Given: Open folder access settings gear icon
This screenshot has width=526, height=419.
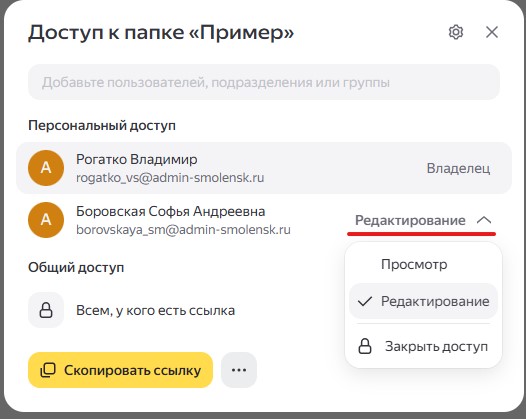Looking at the screenshot, I should (456, 32).
